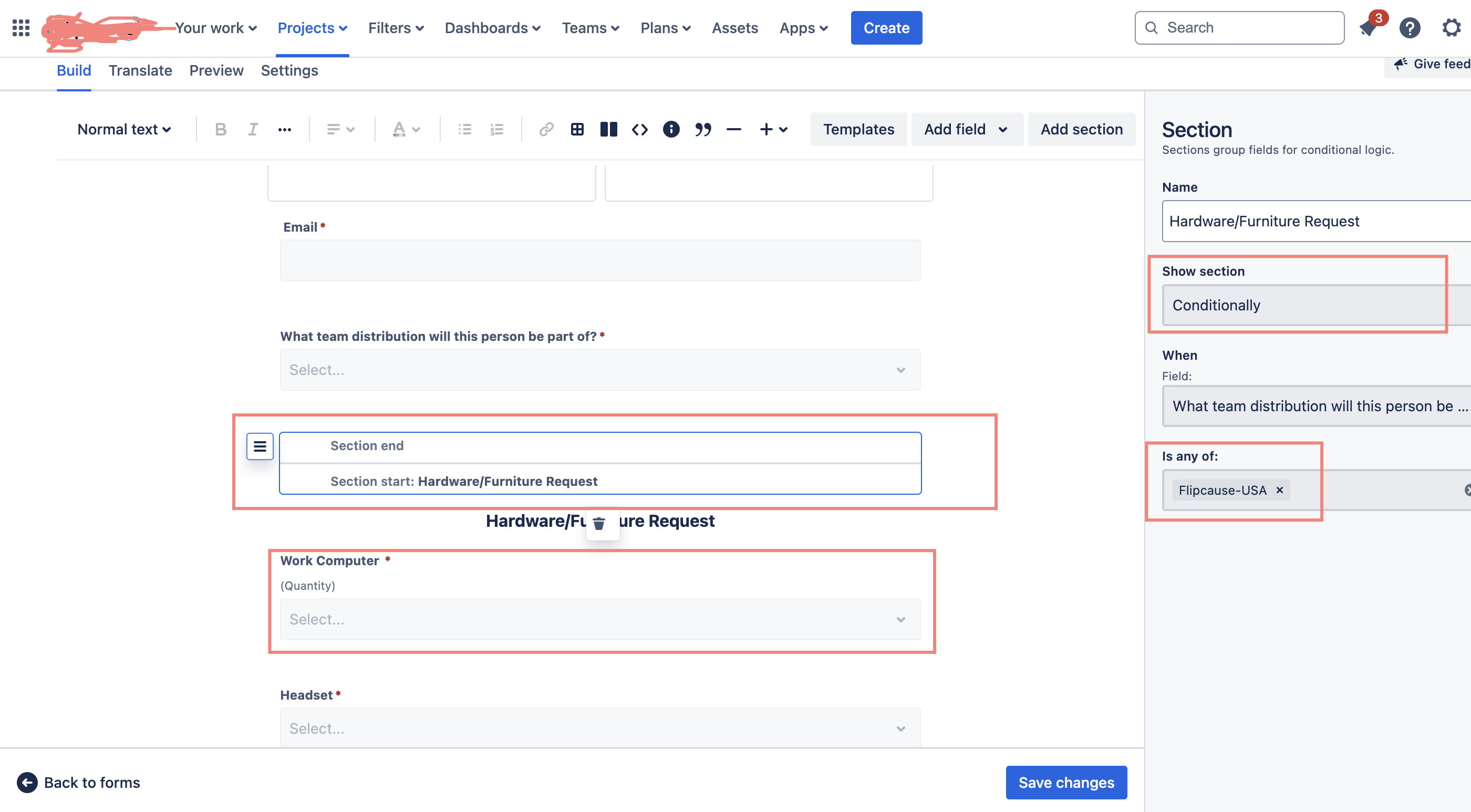Expand the Work Computer quantity dropdown
Screen dimensions: 1471x812
coord(599,619)
